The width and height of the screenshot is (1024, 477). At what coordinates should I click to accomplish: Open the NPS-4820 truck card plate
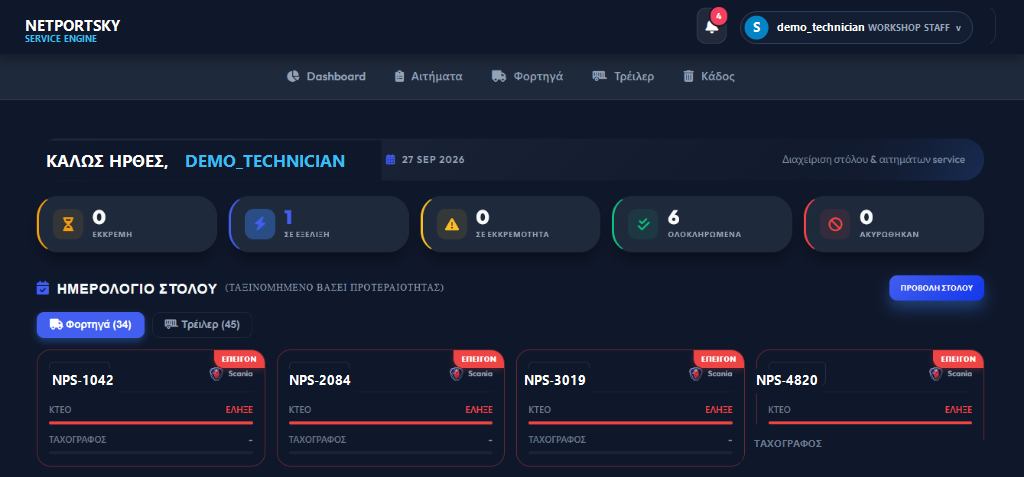pyautogui.click(x=787, y=380)
